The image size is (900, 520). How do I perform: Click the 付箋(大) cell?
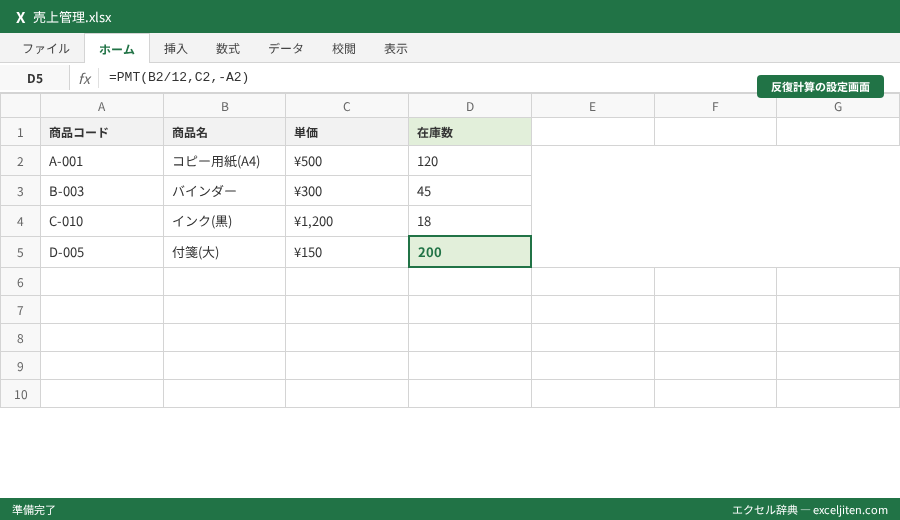click(x=224, y=252)
